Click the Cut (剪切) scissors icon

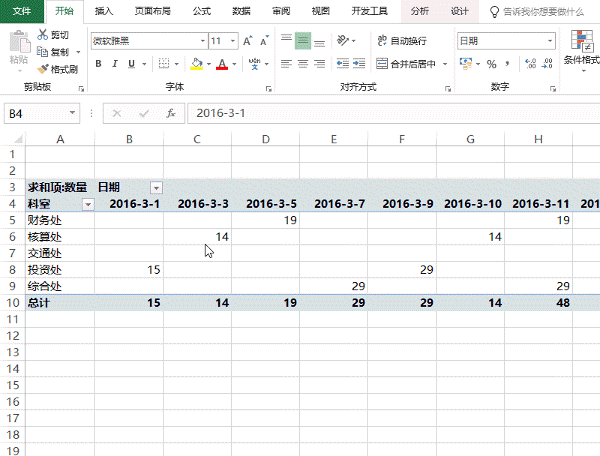pyautogui.click(x=42, y=35)
